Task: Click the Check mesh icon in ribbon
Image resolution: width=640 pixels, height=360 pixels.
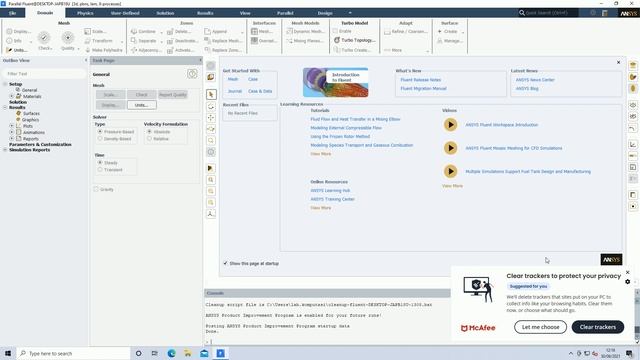Action: 44,38
